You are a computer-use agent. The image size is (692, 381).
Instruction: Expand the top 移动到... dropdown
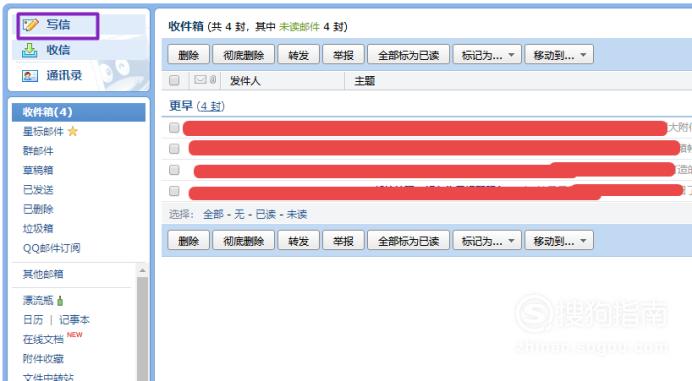coord(559,55)
